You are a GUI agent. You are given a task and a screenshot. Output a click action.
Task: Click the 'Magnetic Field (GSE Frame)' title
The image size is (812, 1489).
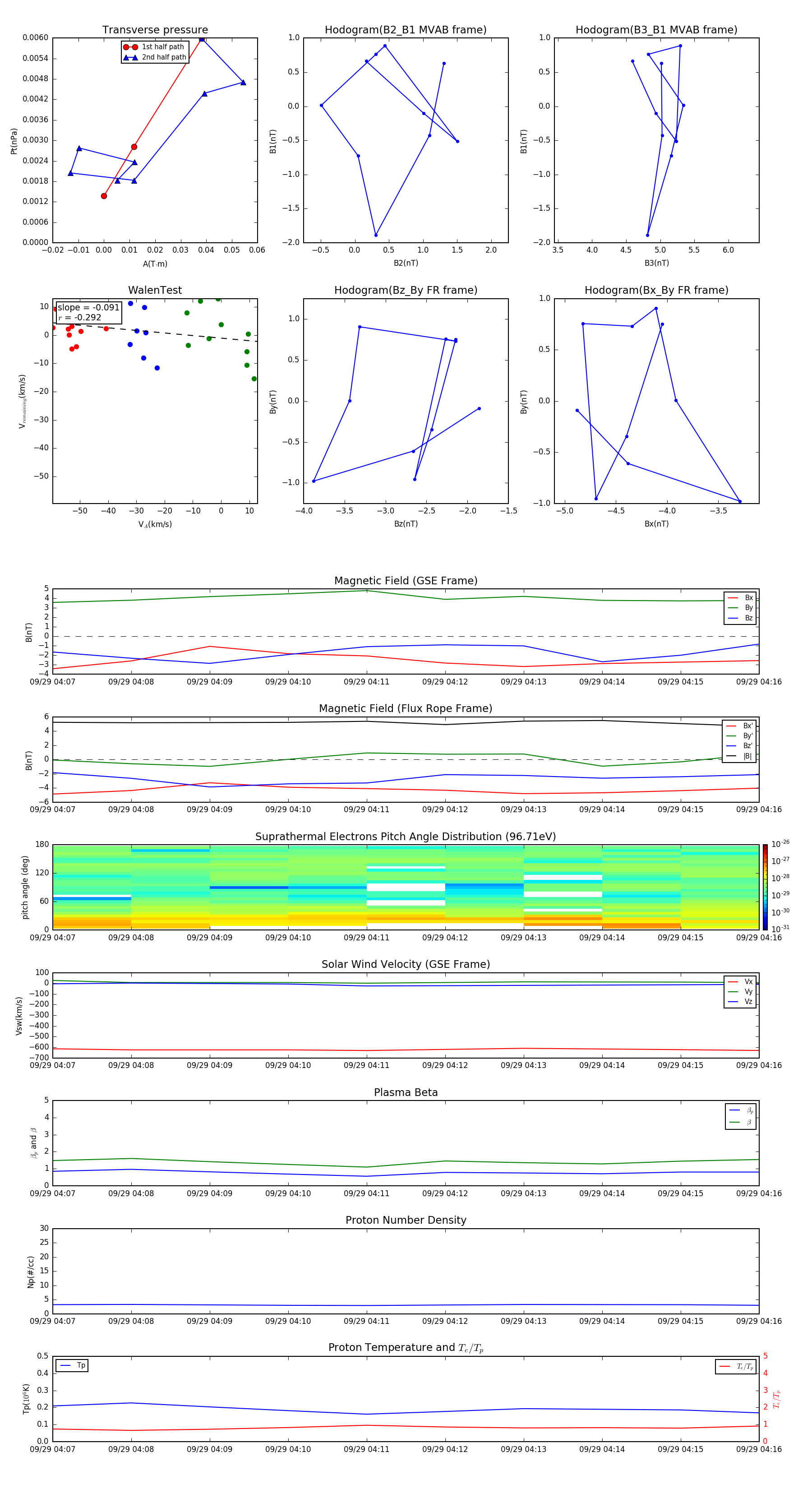406,581
